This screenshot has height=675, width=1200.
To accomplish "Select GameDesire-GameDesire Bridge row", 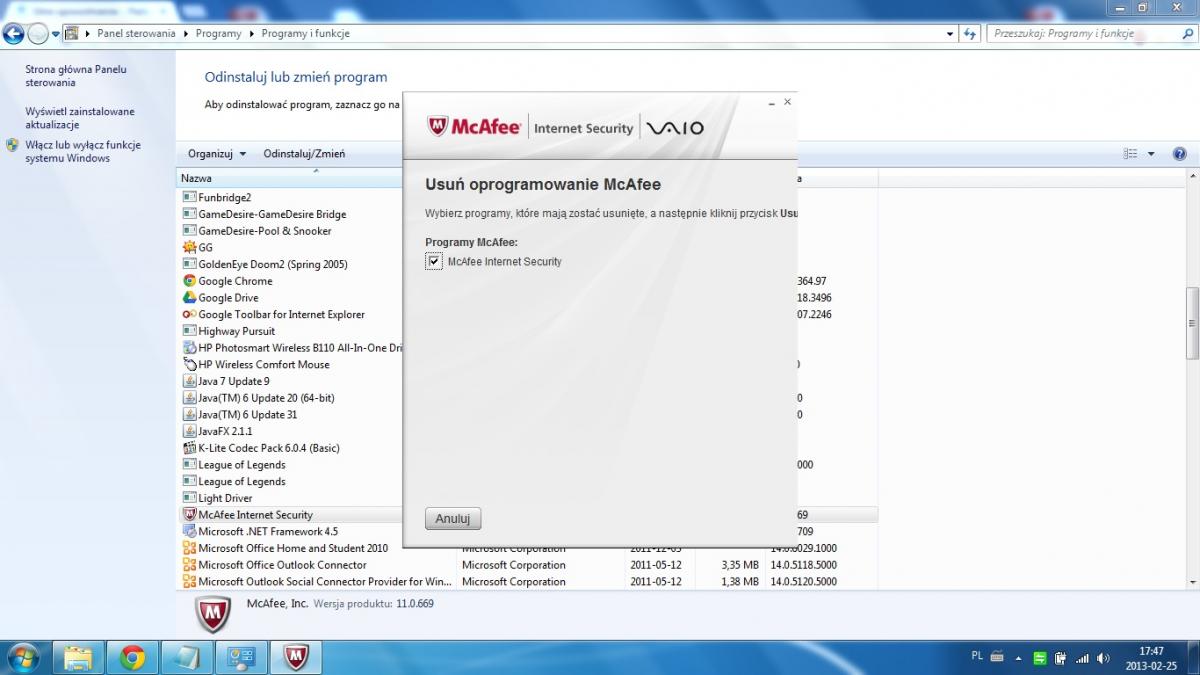I will click(x=272, y=214).
